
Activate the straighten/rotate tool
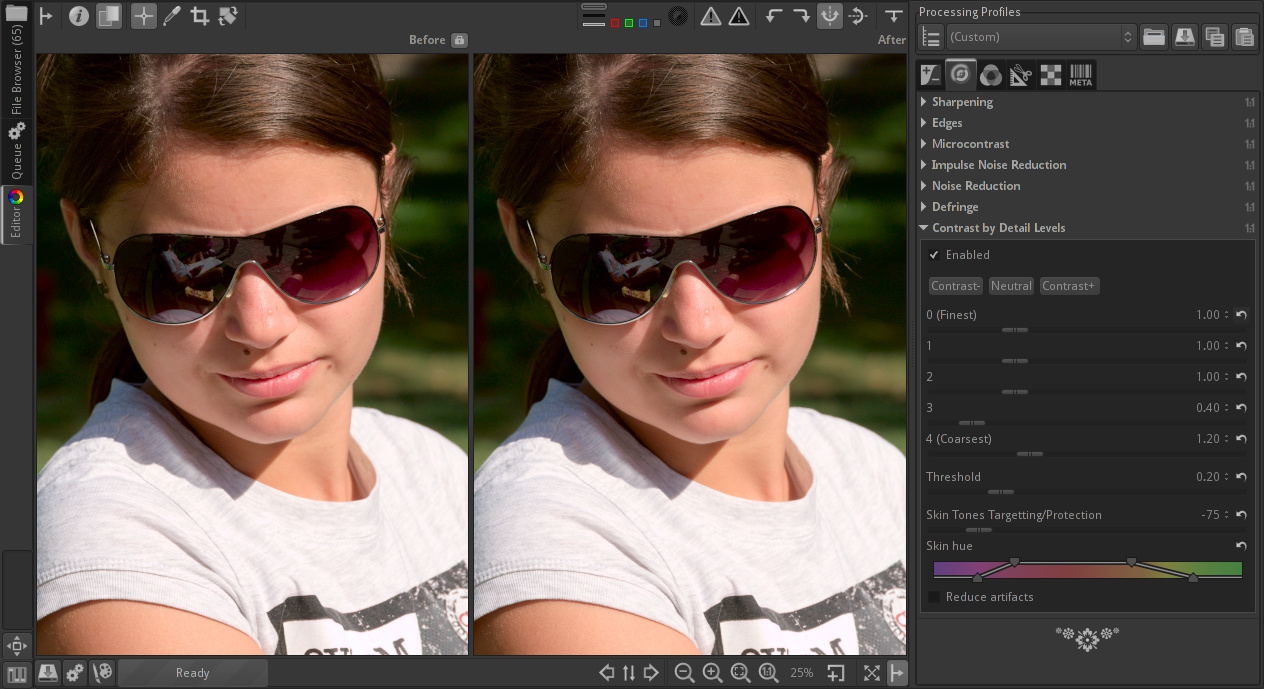point(227,16)
